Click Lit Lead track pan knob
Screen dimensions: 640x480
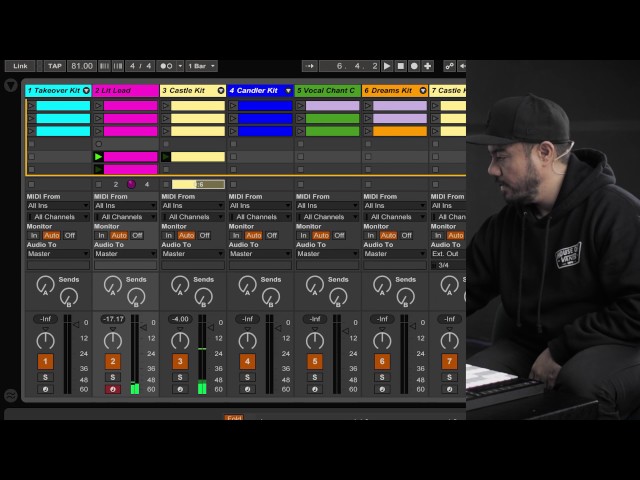113,340
